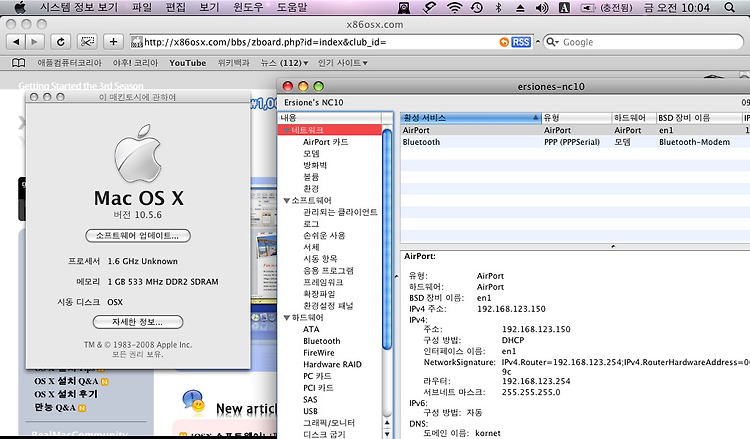Select 그래픽/모니터 in the sidebar
Viewport: 750px width, 439px height.
[x=329, y=423]
